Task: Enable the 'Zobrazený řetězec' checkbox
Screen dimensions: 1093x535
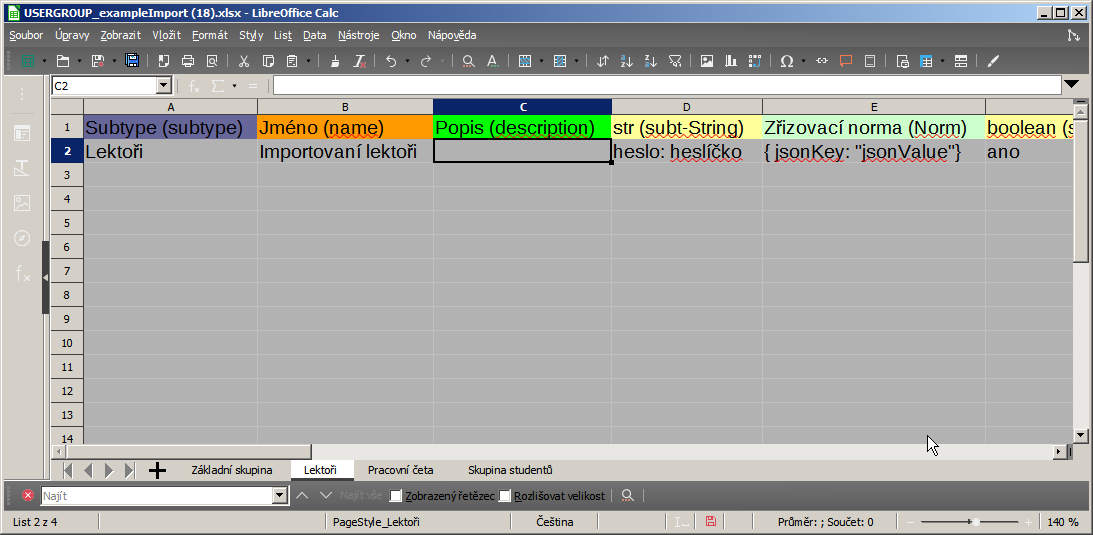Action: coord(396,496)
